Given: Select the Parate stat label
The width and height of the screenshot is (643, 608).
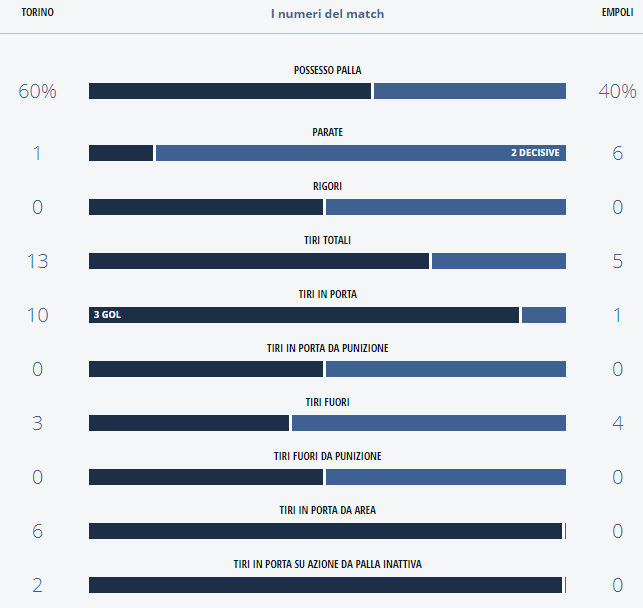Looking at the screenshot, I should tap(327, 132).
